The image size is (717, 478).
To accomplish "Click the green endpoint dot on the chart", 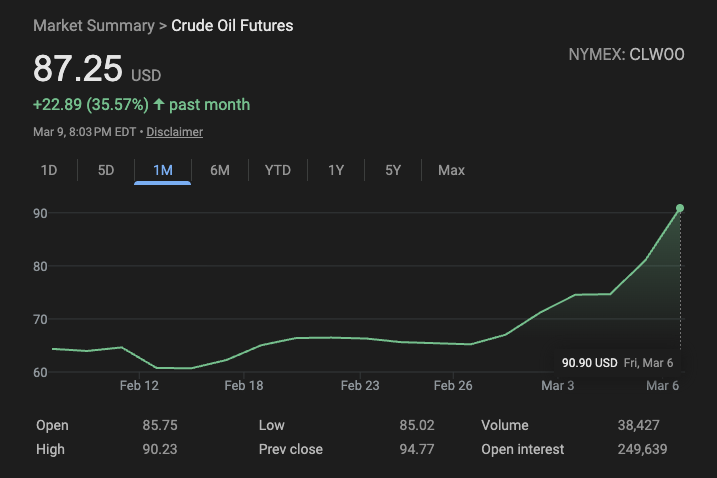I will (x=680, y=208).
